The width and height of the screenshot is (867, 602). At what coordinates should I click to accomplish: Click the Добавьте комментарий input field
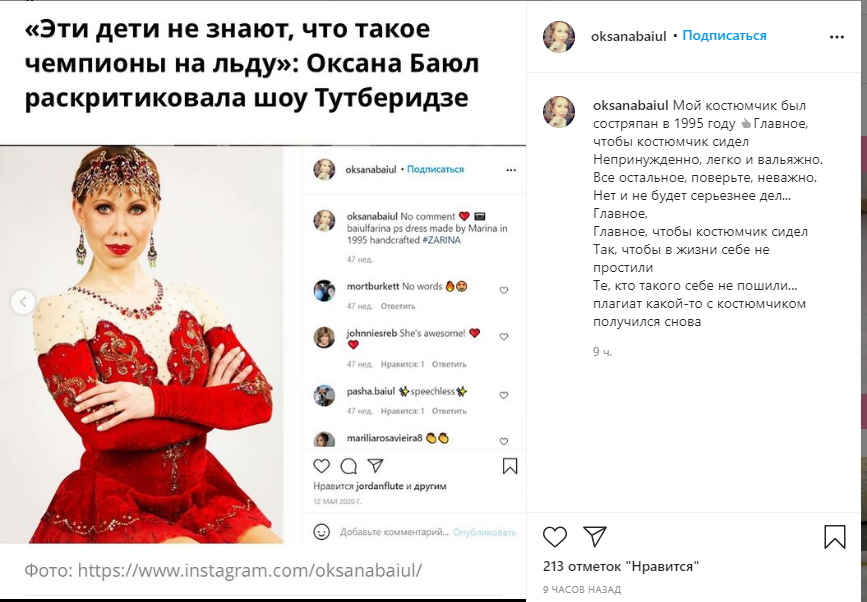[394, 532]
